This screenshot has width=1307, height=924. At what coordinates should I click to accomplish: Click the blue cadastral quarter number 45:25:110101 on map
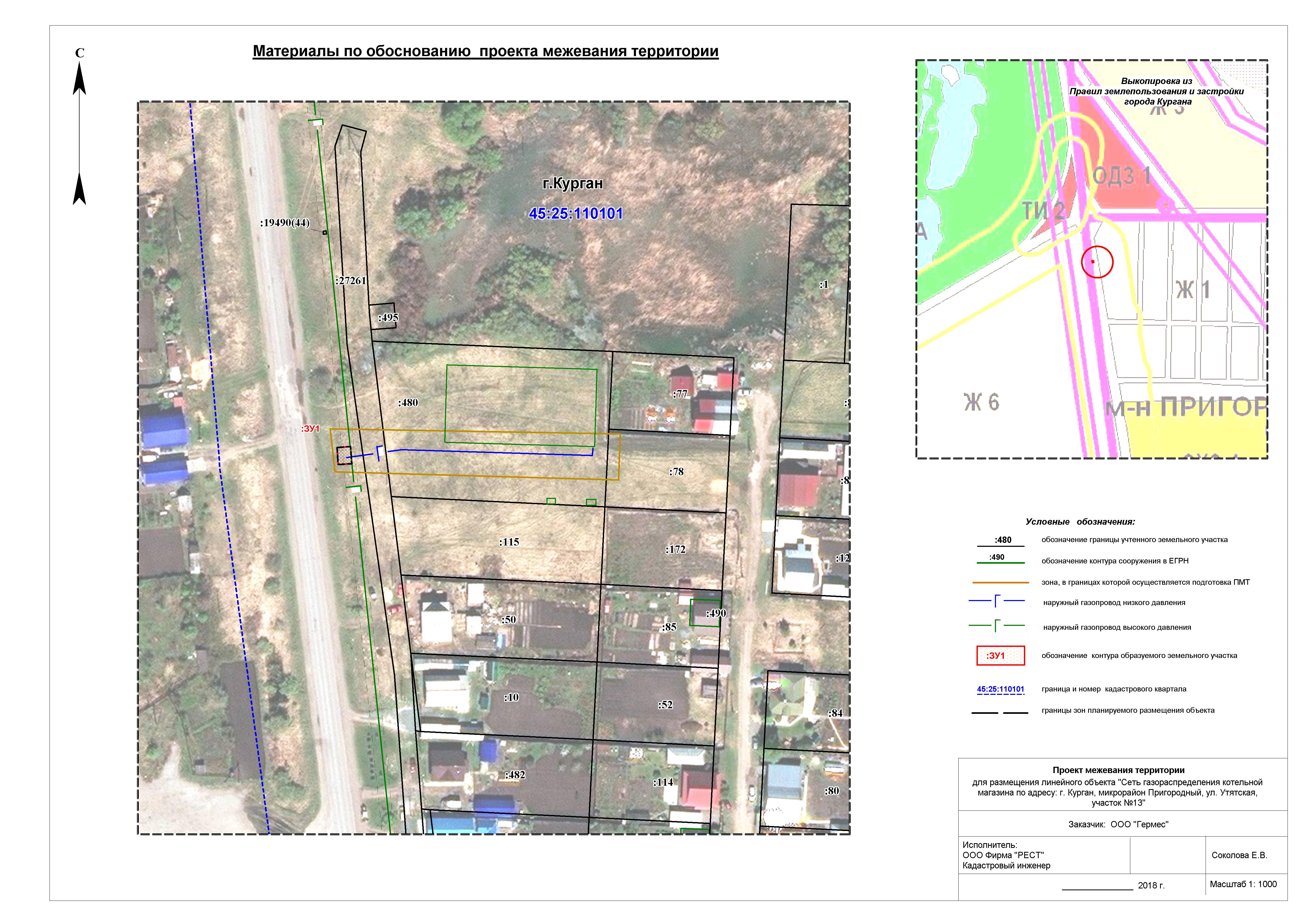575,214
